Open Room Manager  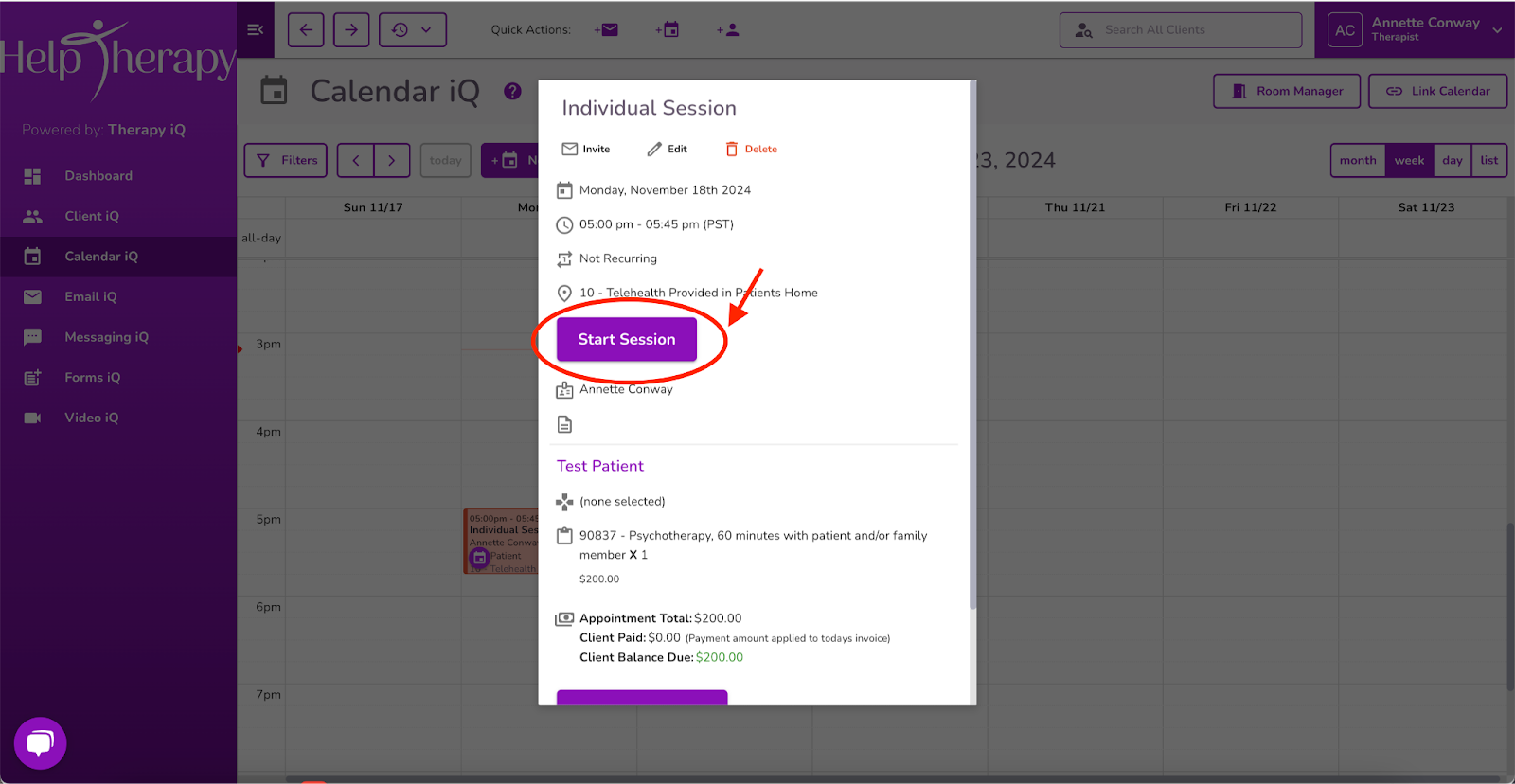1287,91
